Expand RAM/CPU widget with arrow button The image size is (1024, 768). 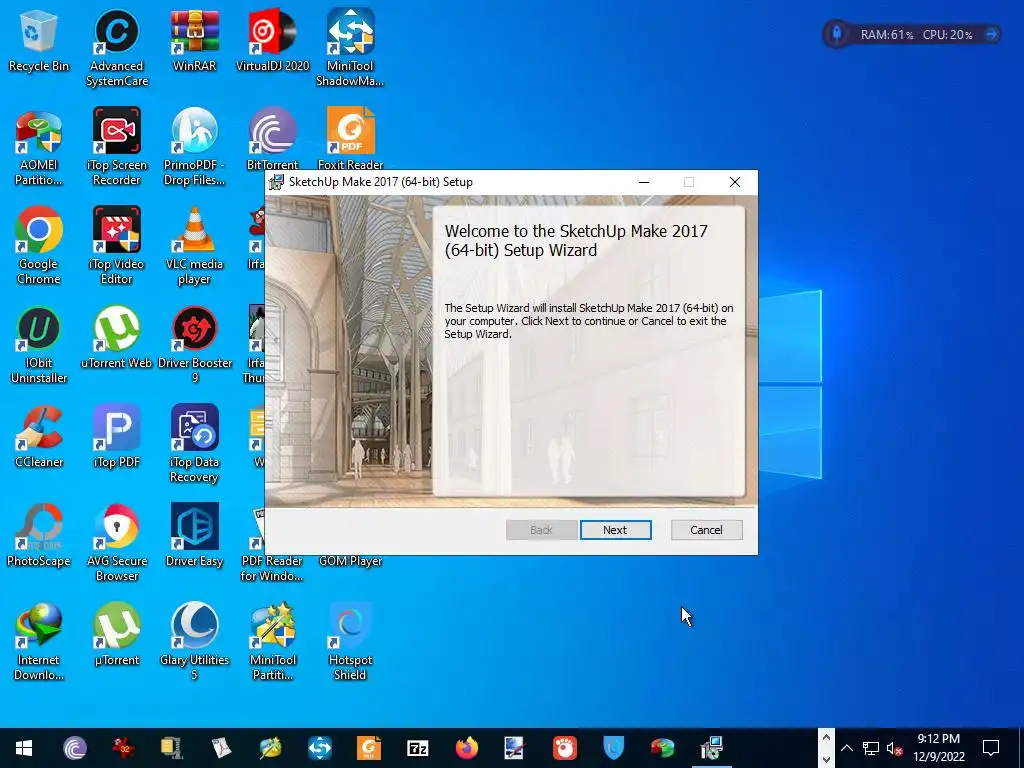click(991, 34)
